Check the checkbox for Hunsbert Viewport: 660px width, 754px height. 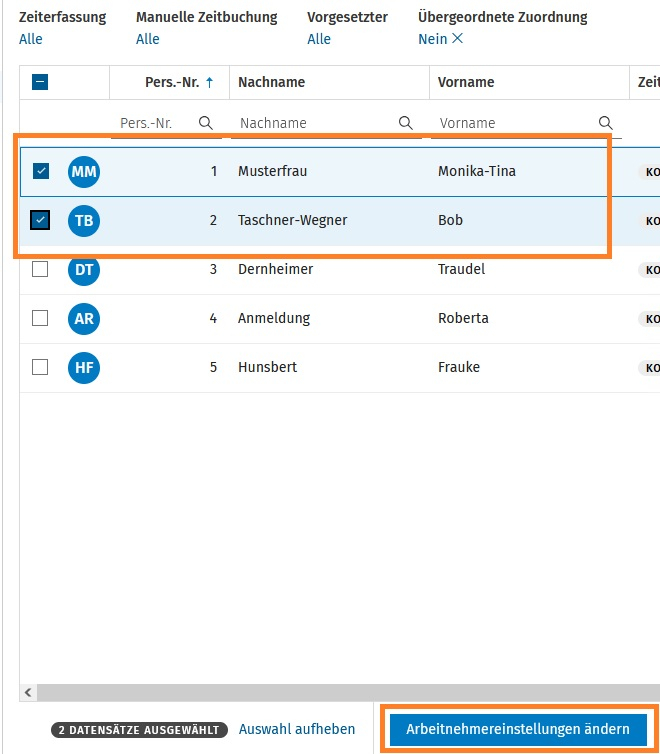40,367
